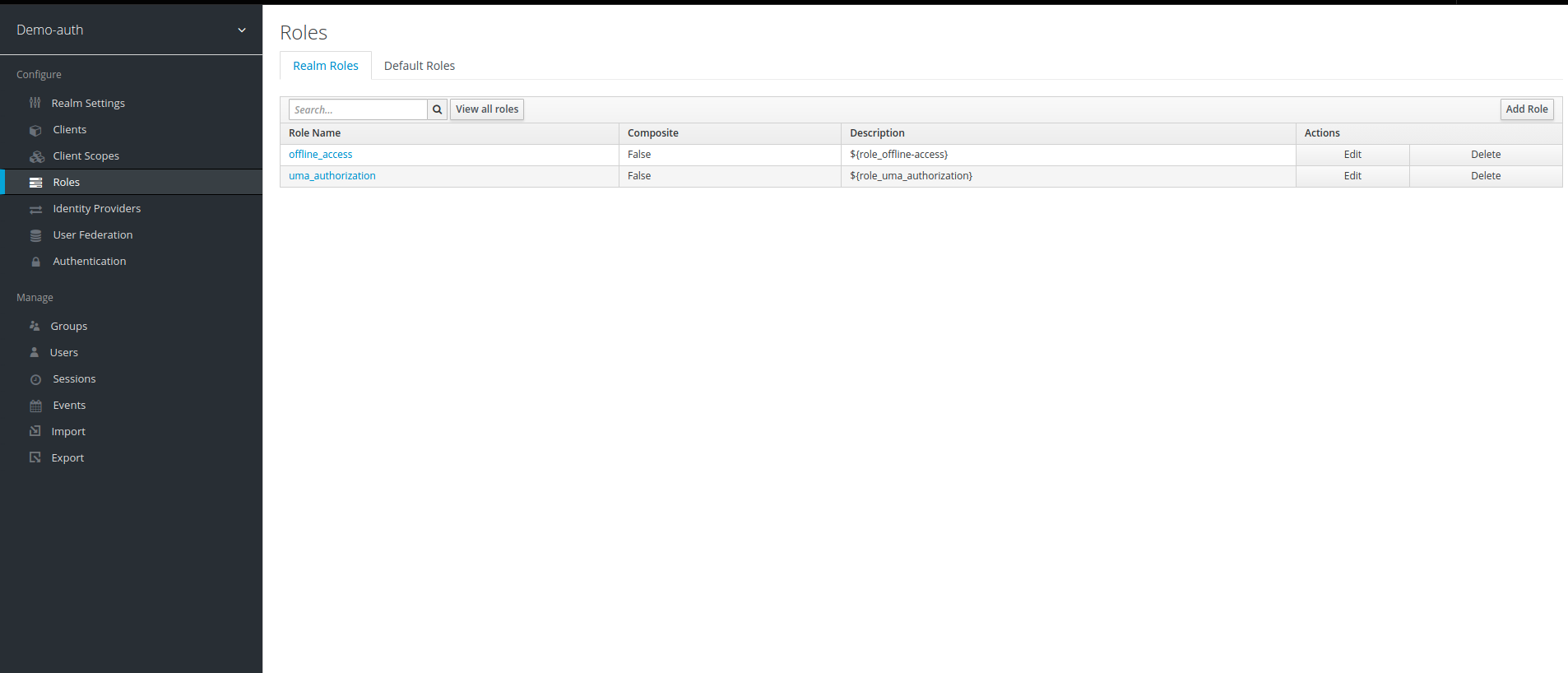Click the Events calendar icon
This screenshot has height=673, width=1568.
click(35, 406)
